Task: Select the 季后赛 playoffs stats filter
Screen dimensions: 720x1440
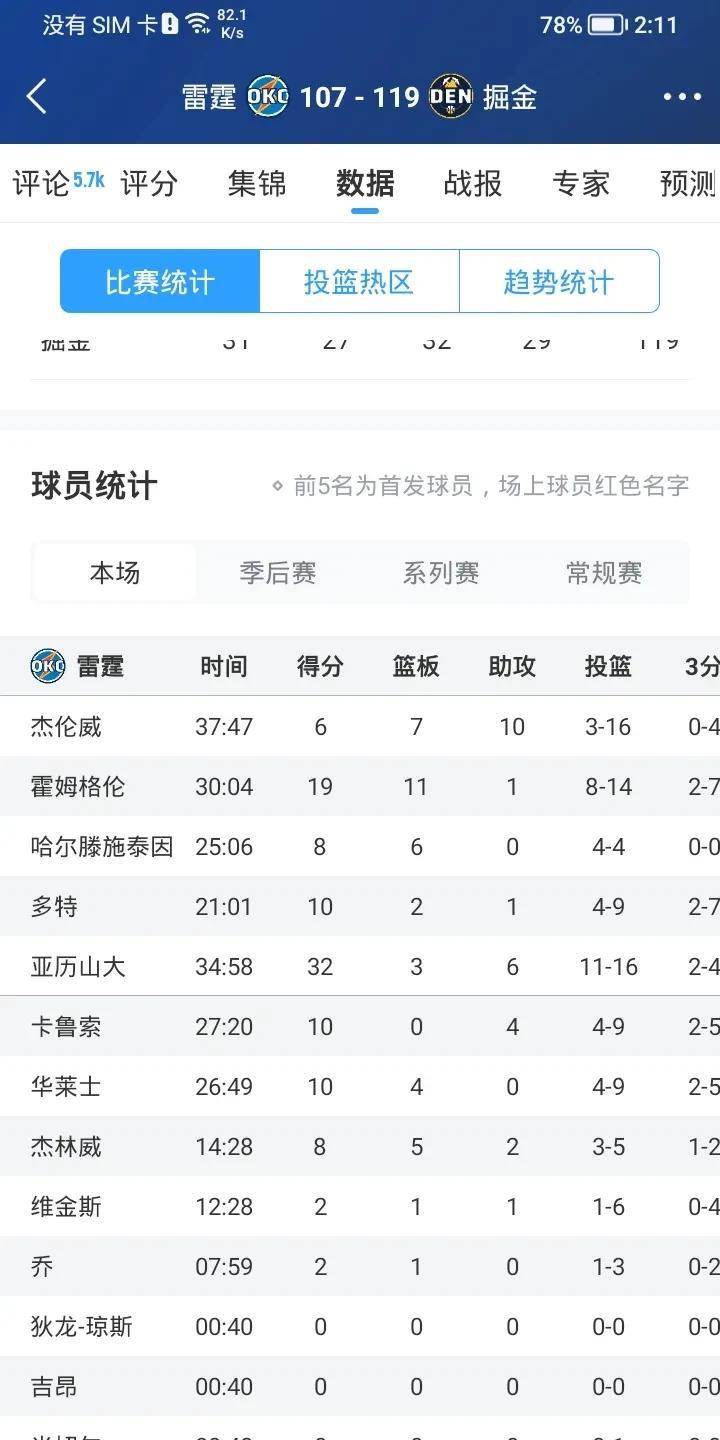Action: pyautogui.click(x=278, y=573)
